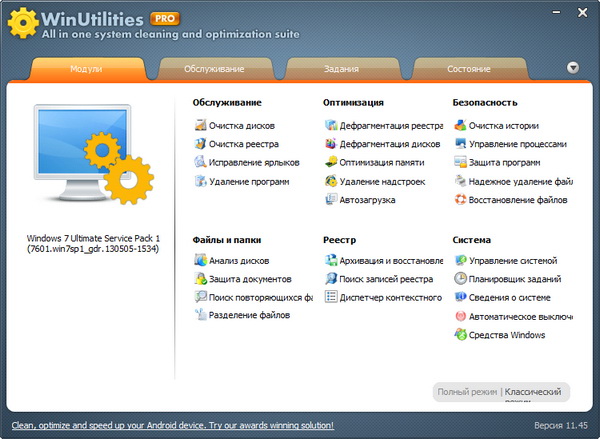
Task: Click the Средства Windows icon
Action: point(460,335)
